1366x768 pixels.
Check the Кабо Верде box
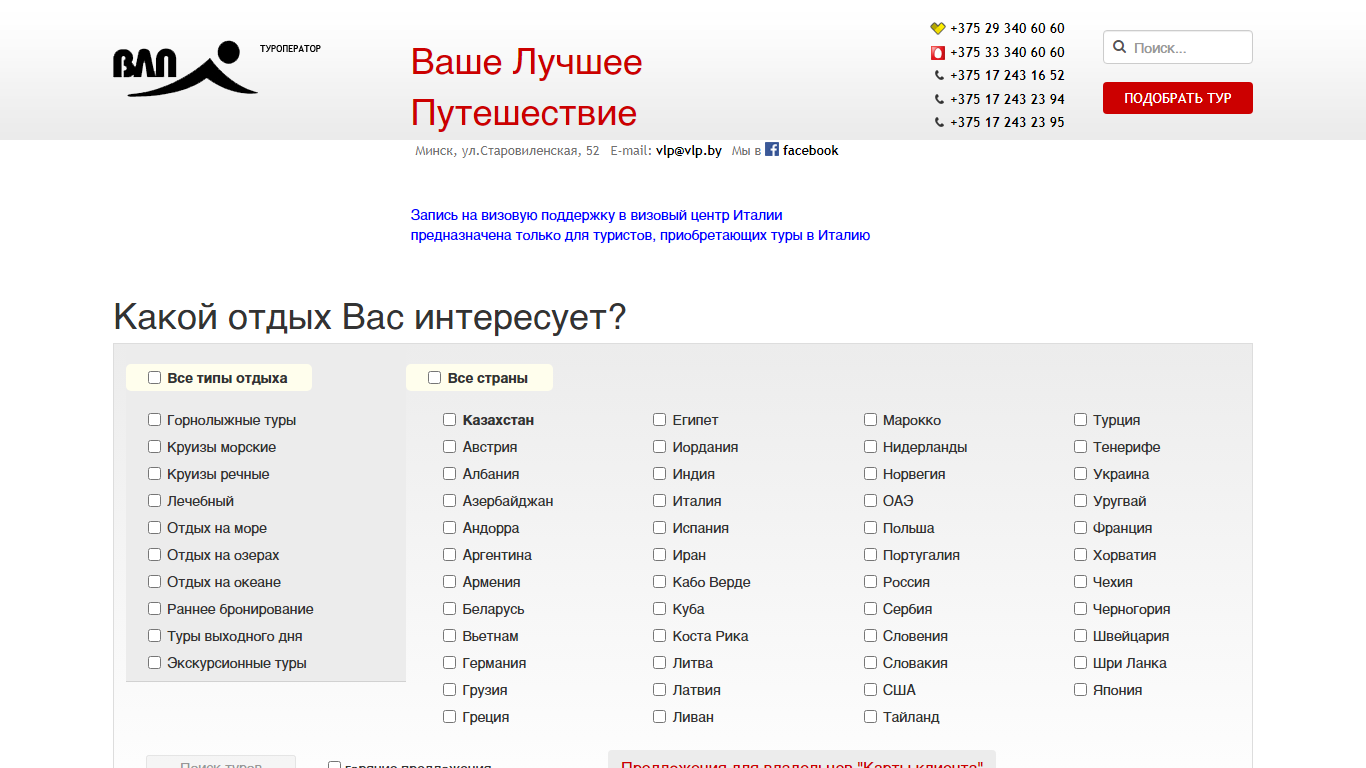(x=660, y=582)
